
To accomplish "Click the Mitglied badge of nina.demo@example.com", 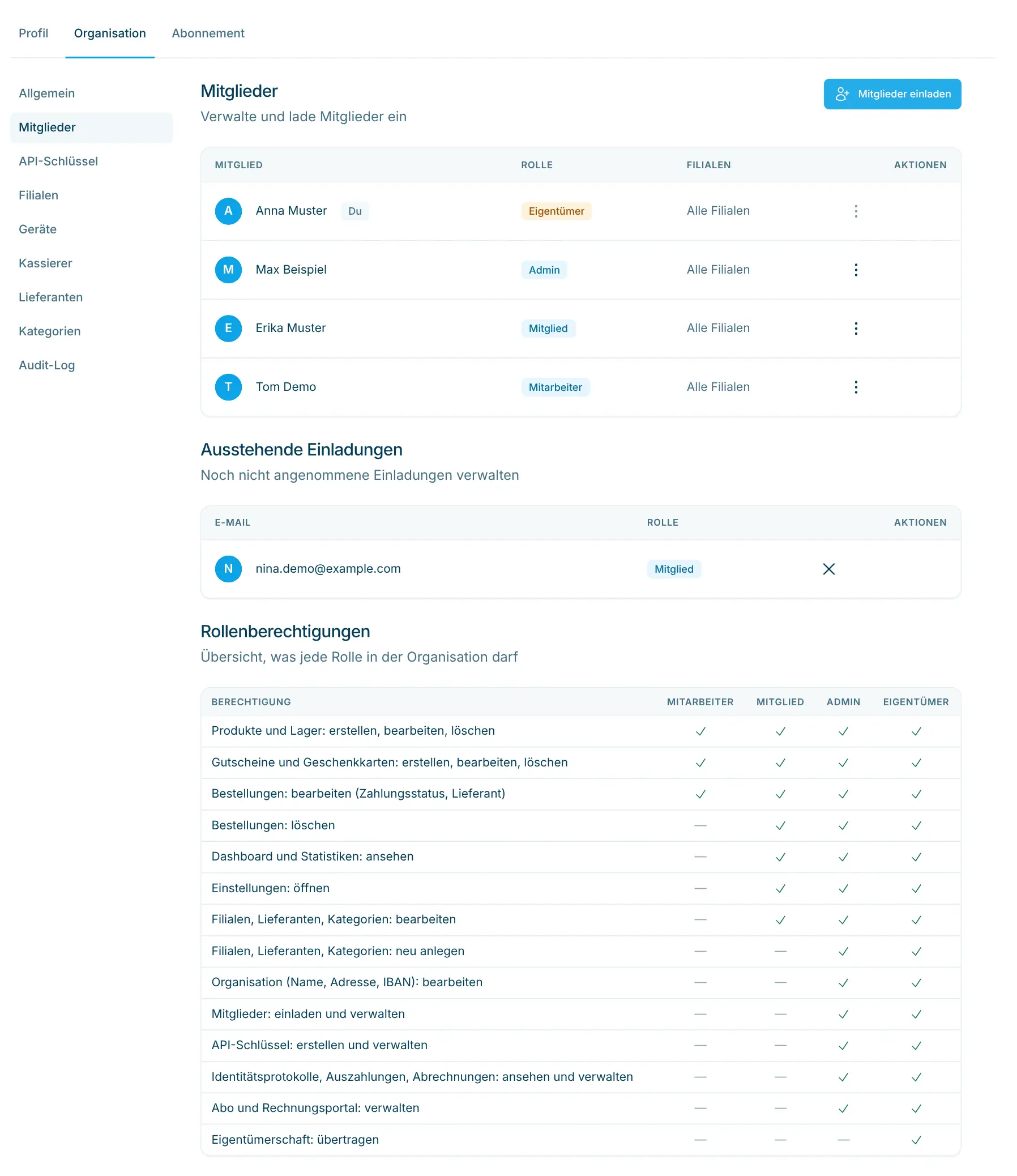I will pyautogui.click(x=674, y=569).
